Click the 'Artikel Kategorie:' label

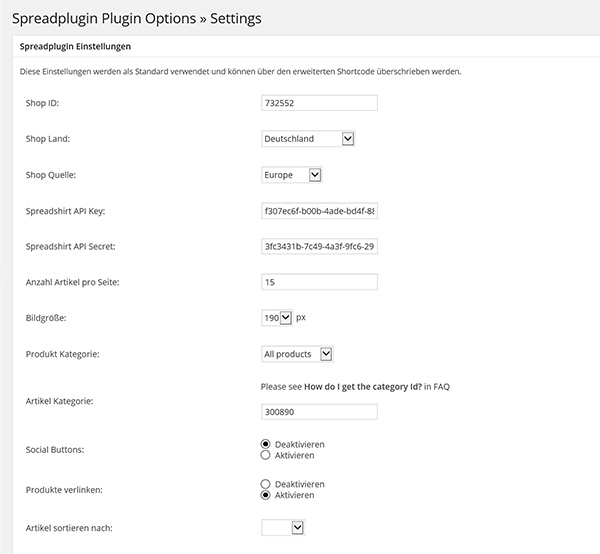(x=59, y=401)
